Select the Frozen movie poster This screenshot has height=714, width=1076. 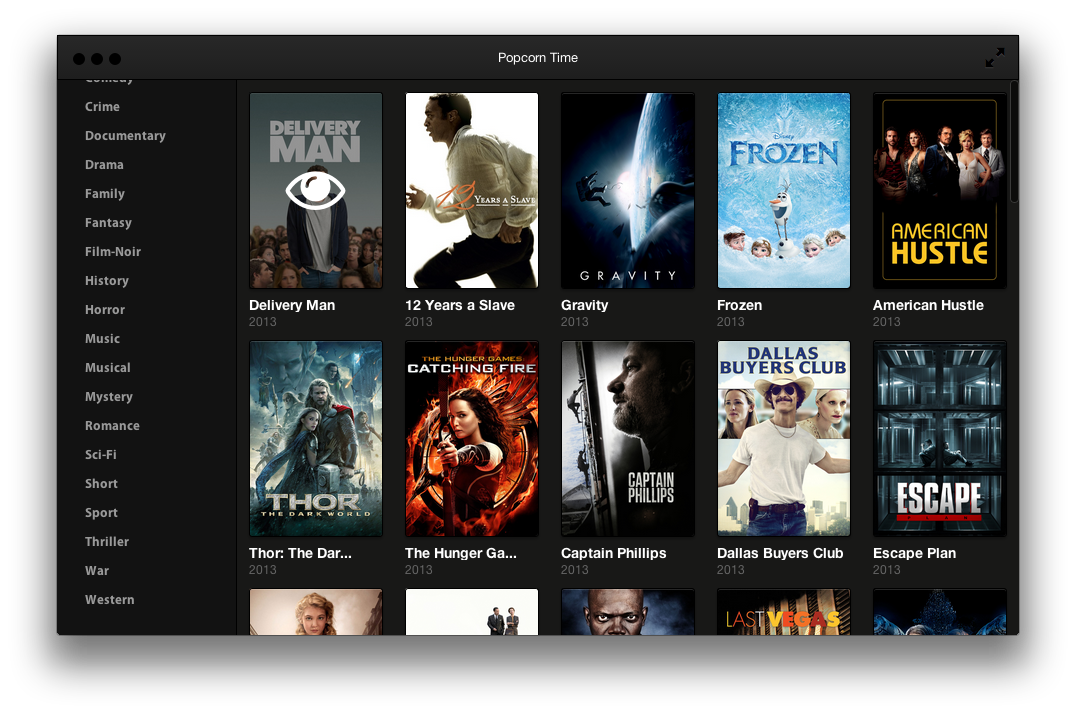tap(784, 190)
